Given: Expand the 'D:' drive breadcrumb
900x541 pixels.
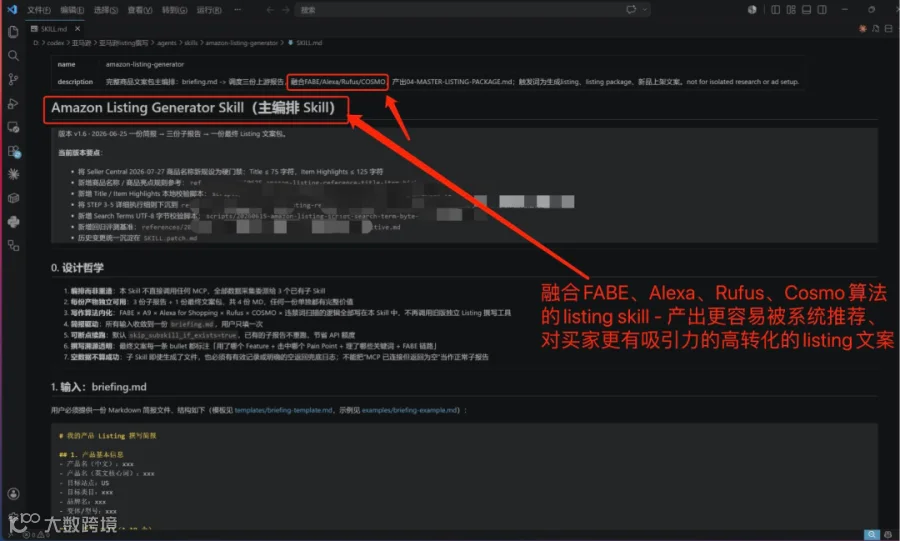Looking at the screenshot, I should tap(36, 43).
